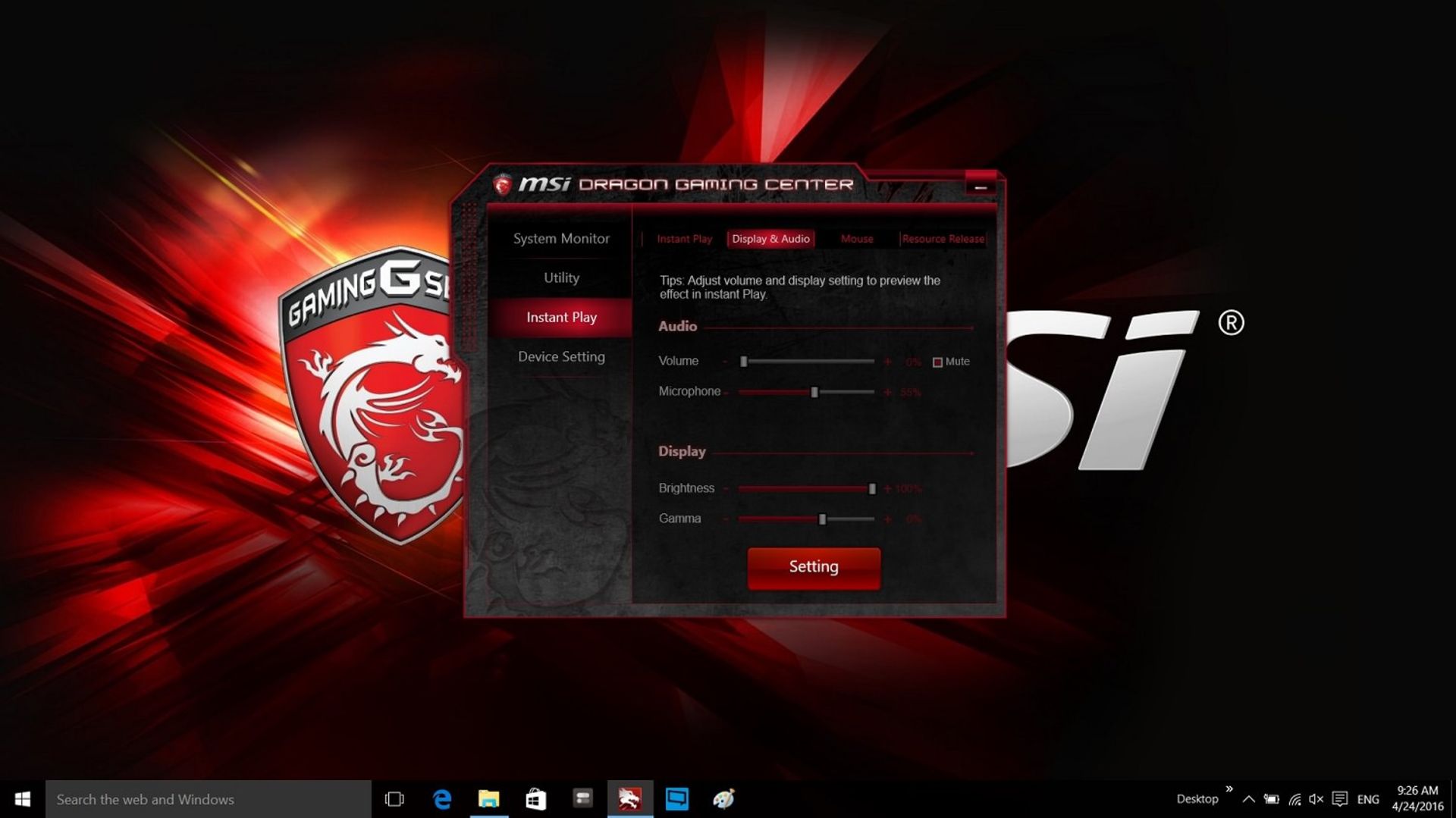Click the dark gray taskbar app icon
This screenshot has width=1456, height=818.
point(582,799)
